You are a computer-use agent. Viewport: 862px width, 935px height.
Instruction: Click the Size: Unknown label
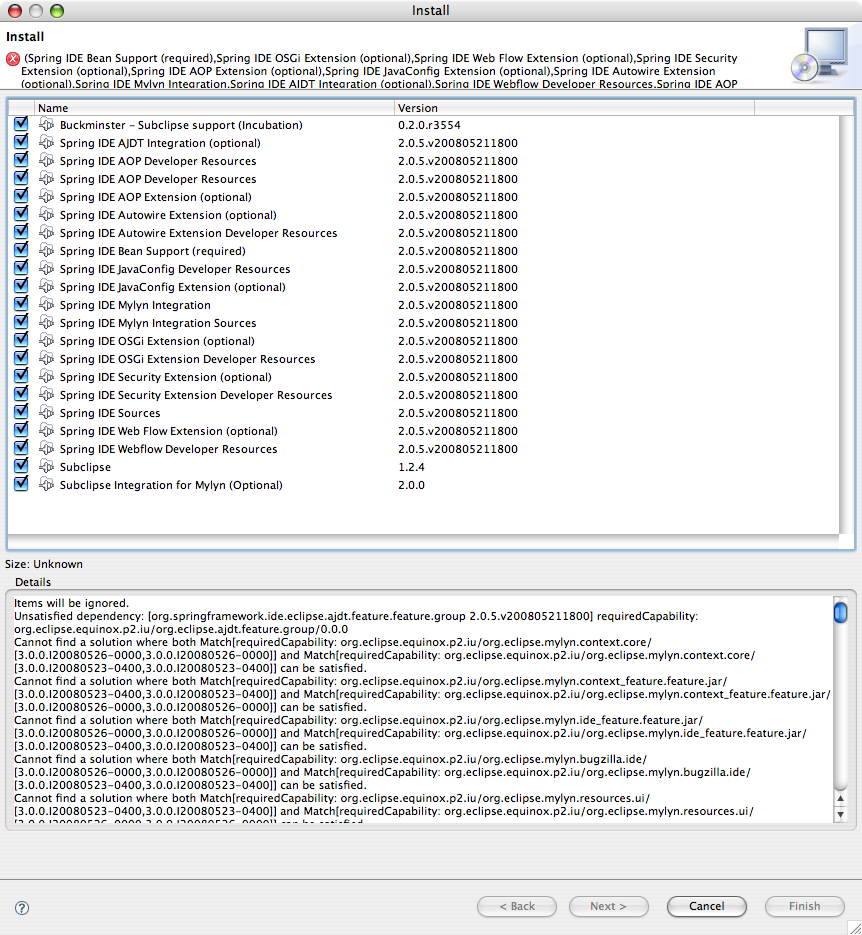pos(44,564)
